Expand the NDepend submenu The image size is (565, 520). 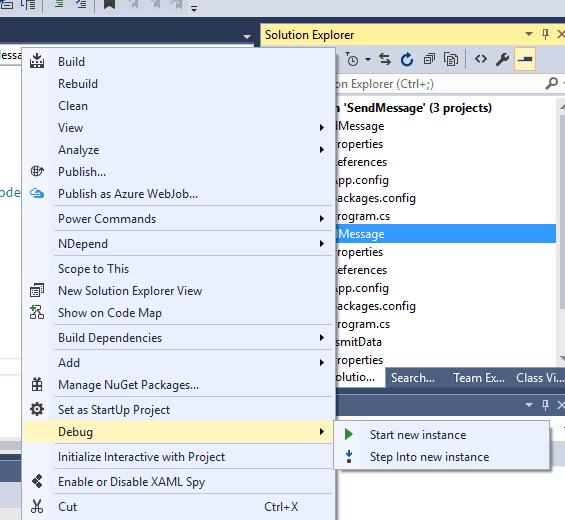tap(178, 244)
